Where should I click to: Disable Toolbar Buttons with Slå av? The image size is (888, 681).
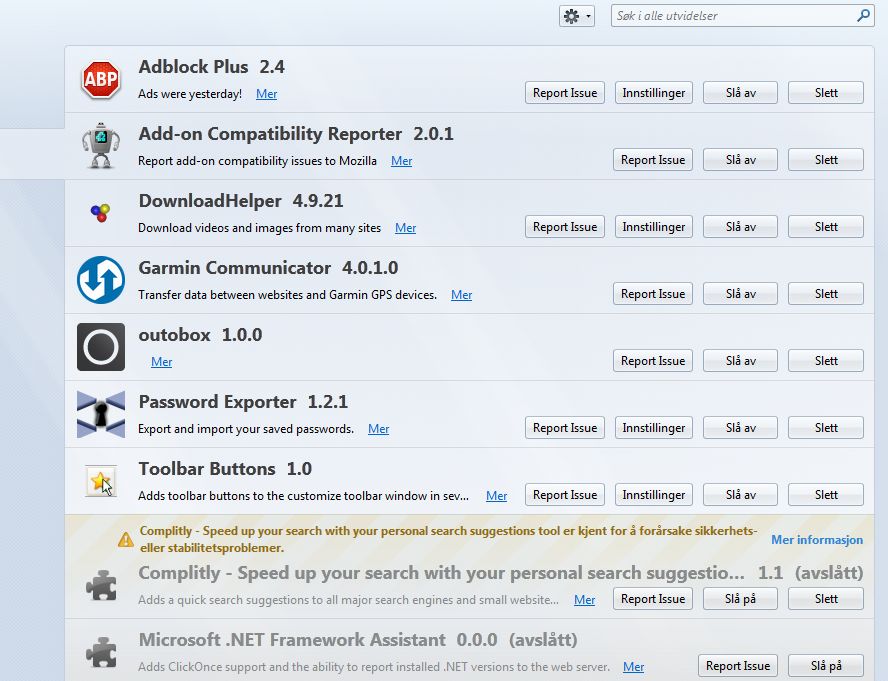[740, 495]
